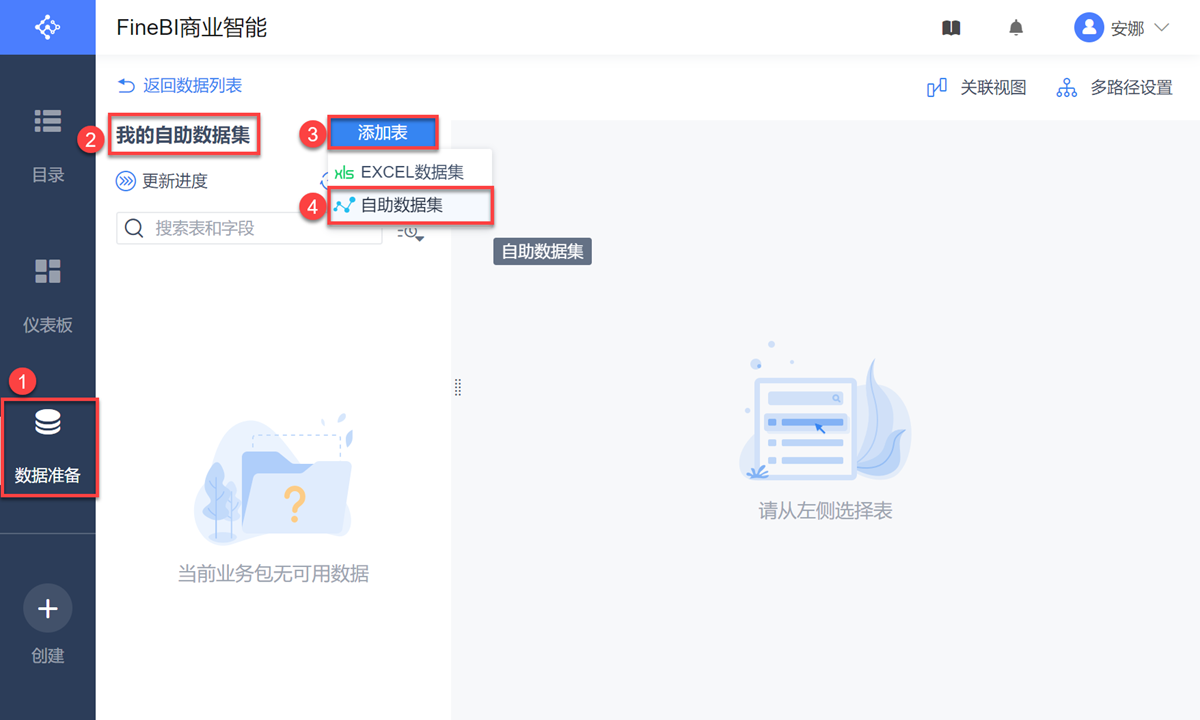The width and height of the screenshot is (1200, 720).
Task: Open the 仪表板 dashboard sidebar section
Action: pyautogui.click(x=48, y=296)
